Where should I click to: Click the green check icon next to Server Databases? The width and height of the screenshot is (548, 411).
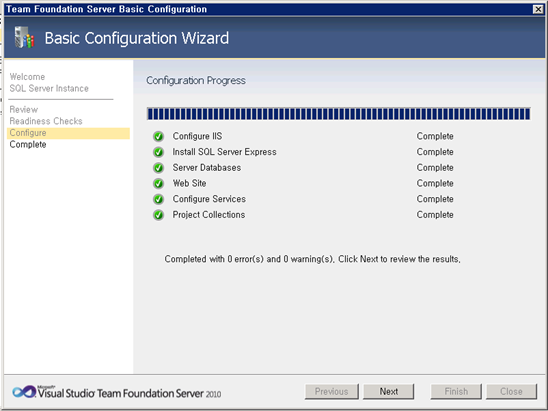tap(158, 168)
